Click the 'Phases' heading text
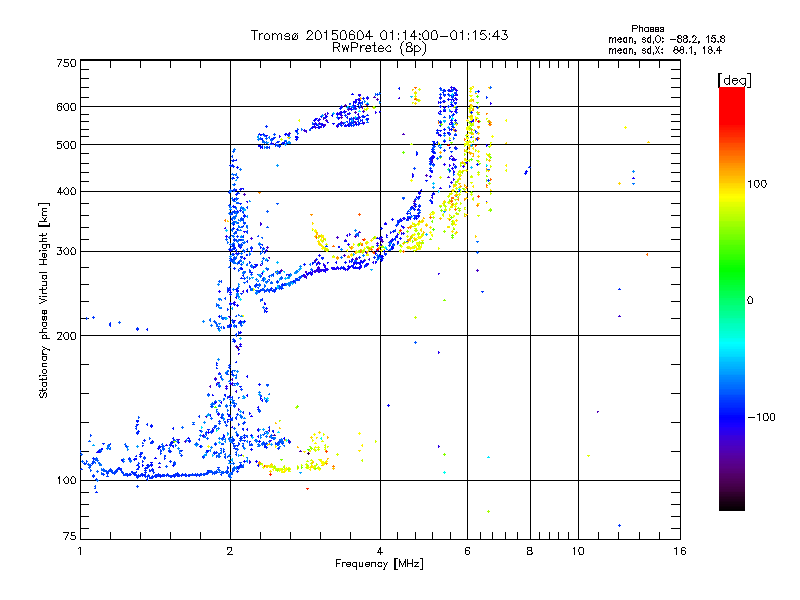 647,29
